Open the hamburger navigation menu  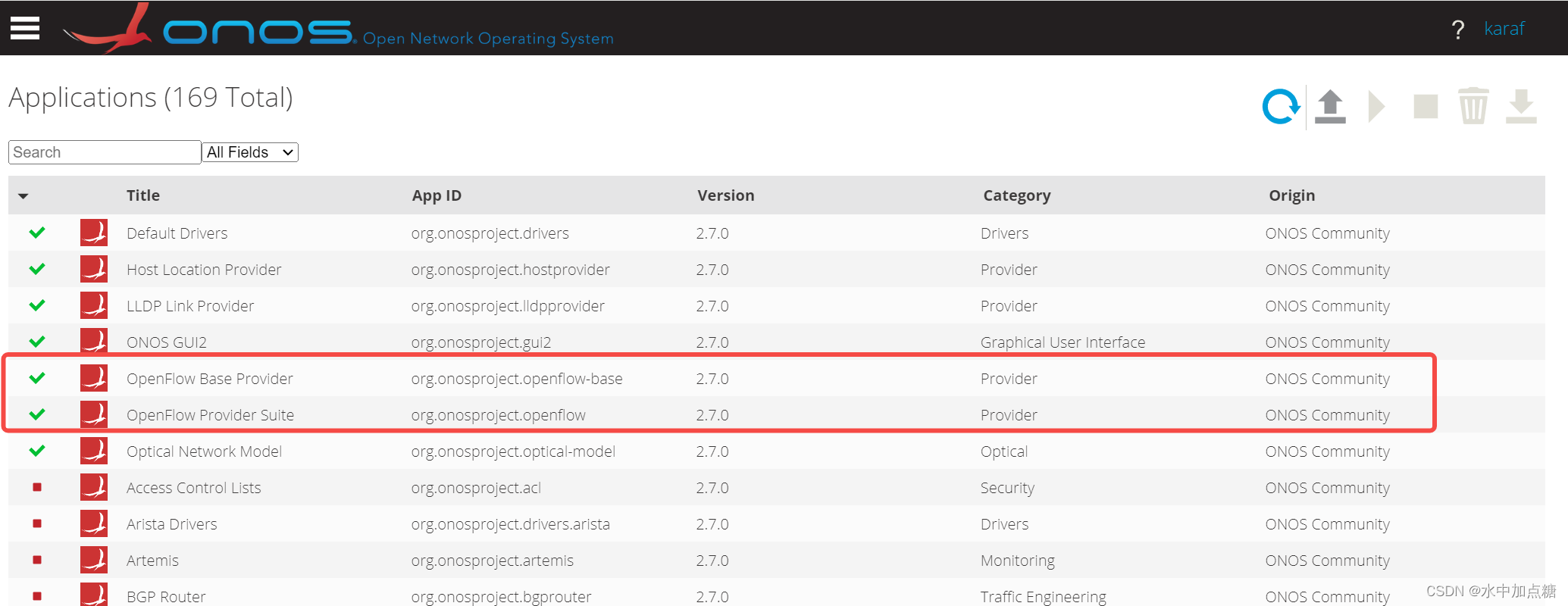[x=25, y=28]
